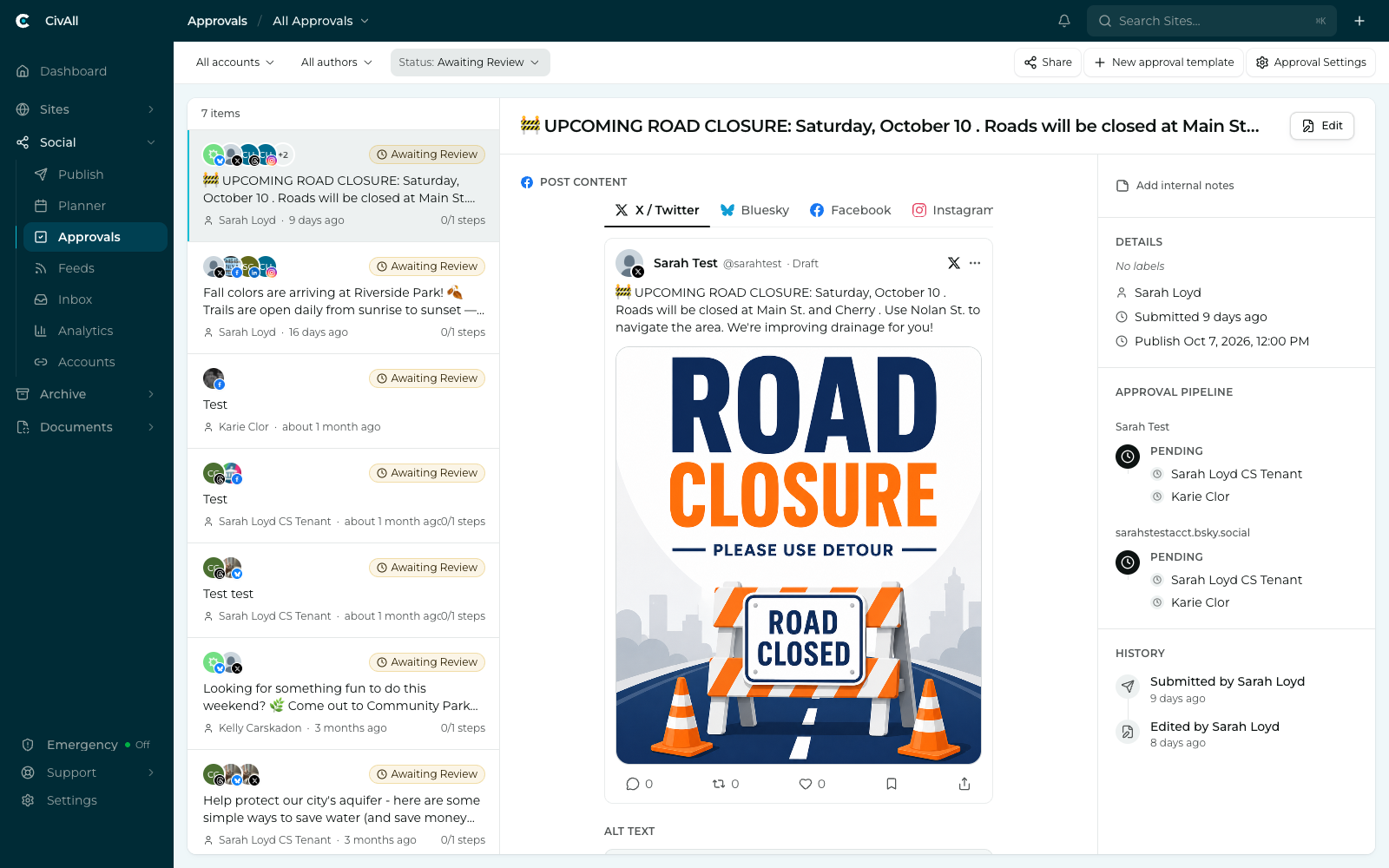Click the CivAll logo icon
The width and height of the screenshot is (1389, 868).
[x=23, y=21]
